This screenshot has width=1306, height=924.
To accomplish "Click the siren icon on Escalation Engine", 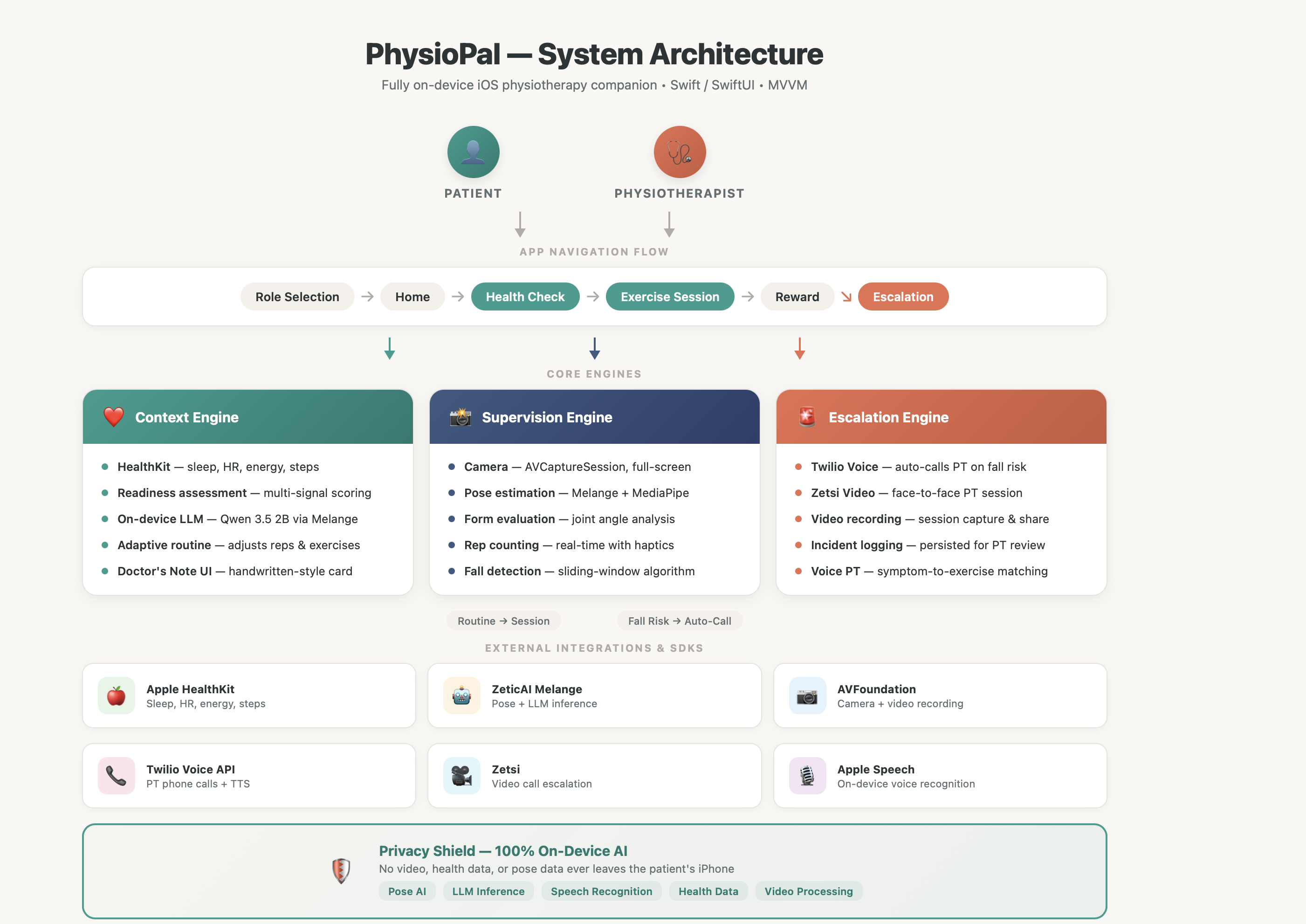I will 807,417.
